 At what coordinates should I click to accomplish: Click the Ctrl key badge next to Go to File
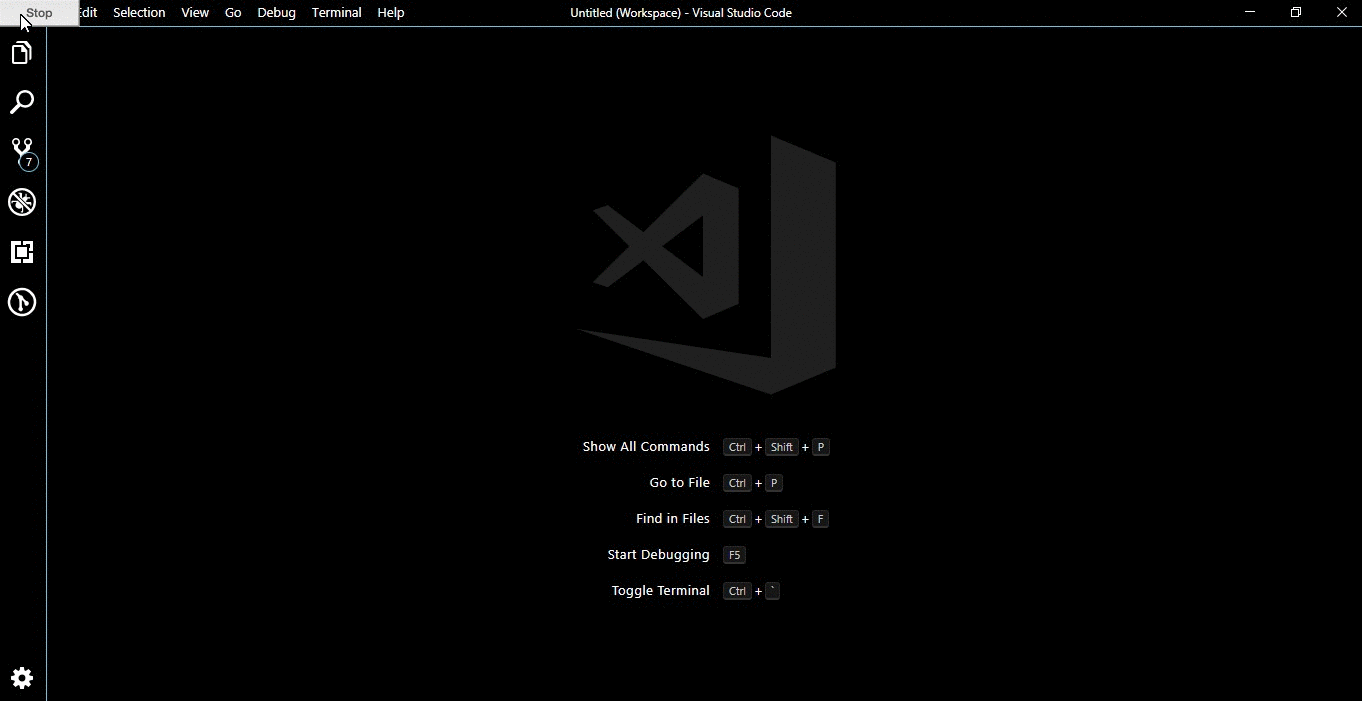(x=738, y=483)
